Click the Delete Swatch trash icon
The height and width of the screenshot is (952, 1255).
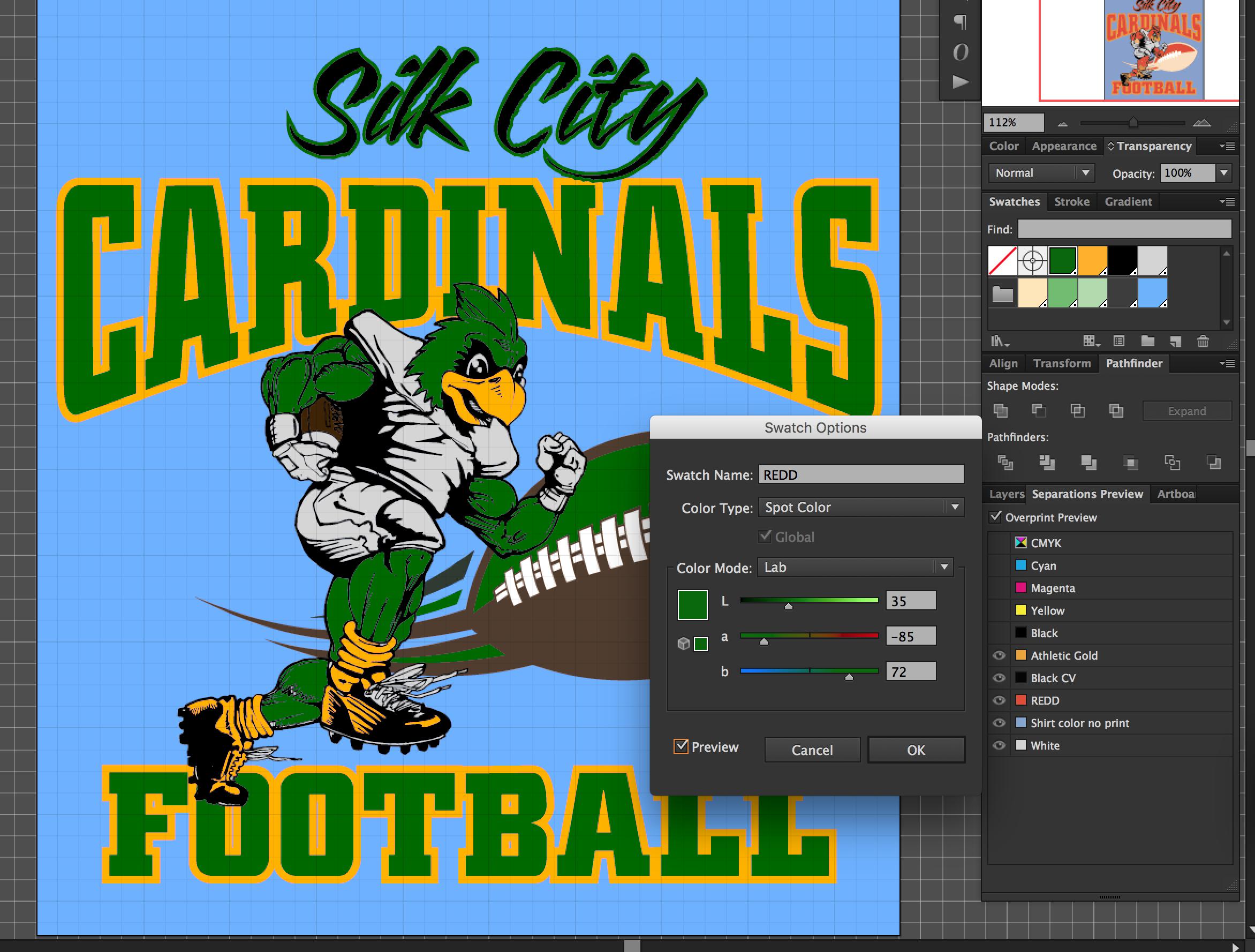point(1203,341)
